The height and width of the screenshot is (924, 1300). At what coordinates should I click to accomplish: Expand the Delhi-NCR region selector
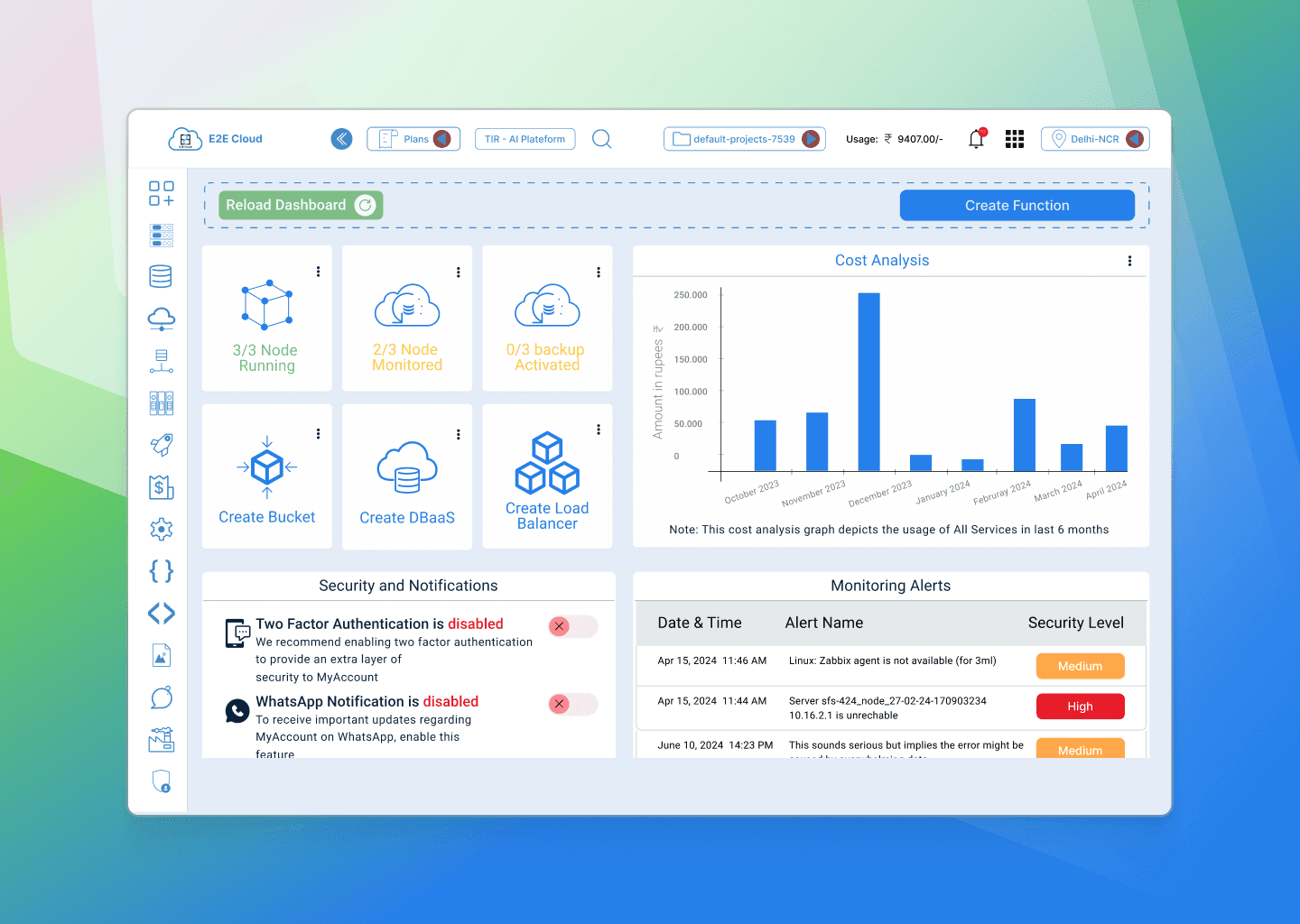pos(1135,139)
